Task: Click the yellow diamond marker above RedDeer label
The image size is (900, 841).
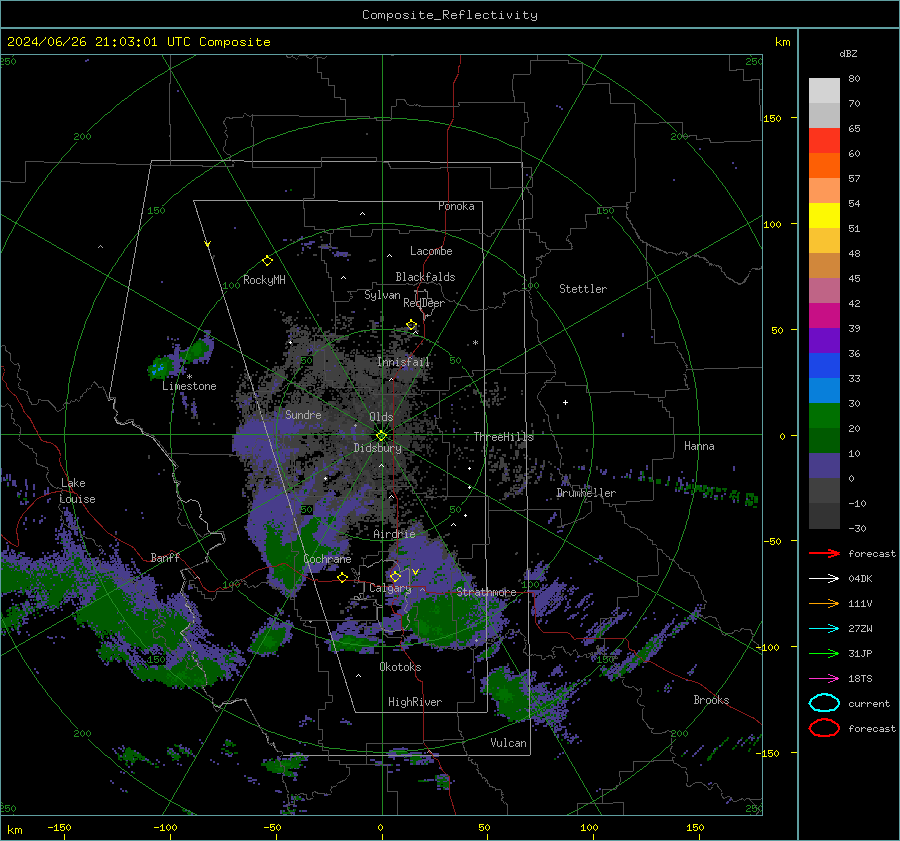Action: coord(412,325)
